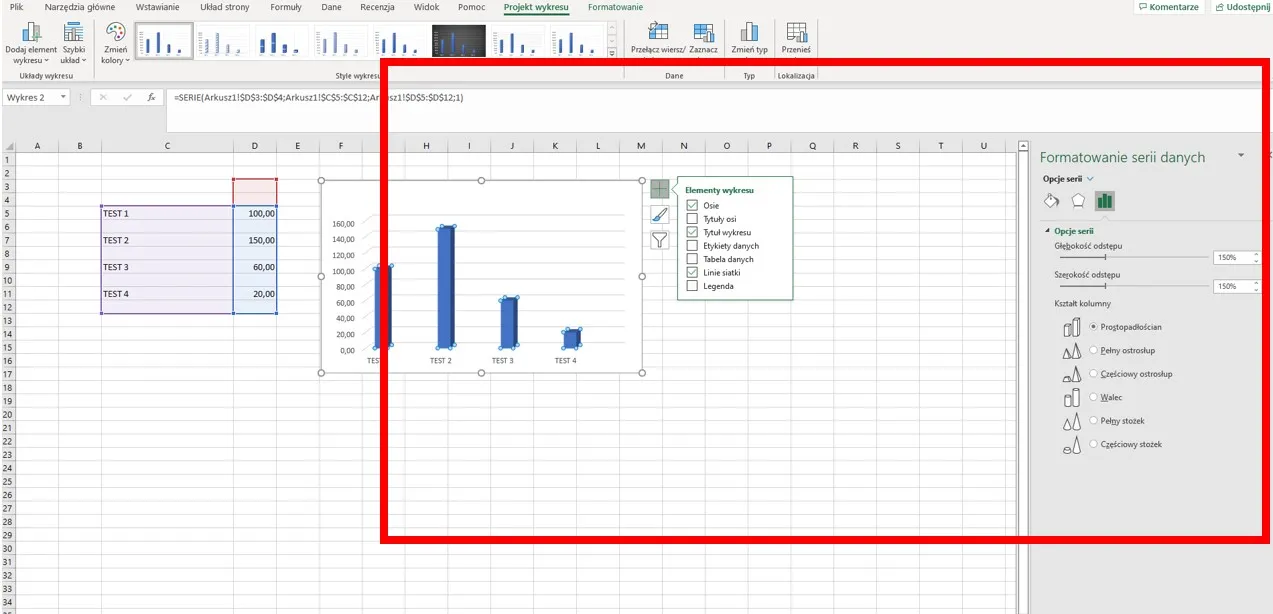This screenshot has height=614, width=1273.
Task: Click the Dodaj element wykresu icon
Action: click(31, 33)
